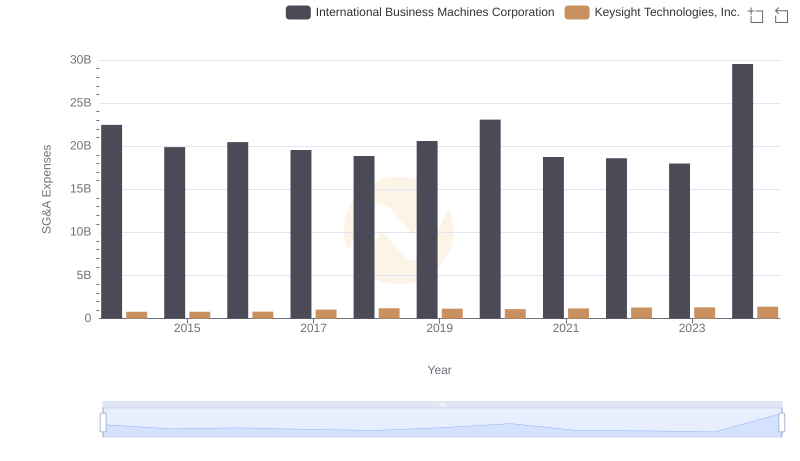Click the right handle of the range slider
Screen dimensions: 800x461
(781, 423)
